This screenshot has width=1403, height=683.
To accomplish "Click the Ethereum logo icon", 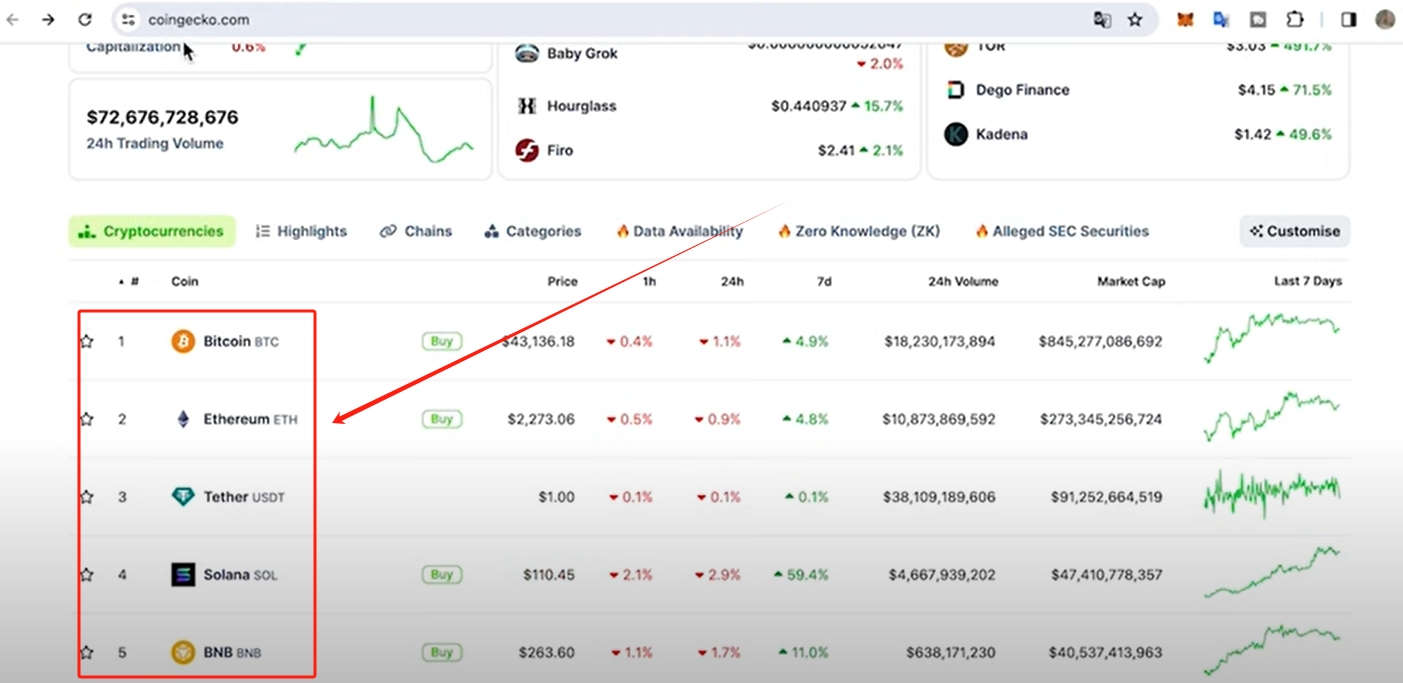I will click(x=183, y=419).
